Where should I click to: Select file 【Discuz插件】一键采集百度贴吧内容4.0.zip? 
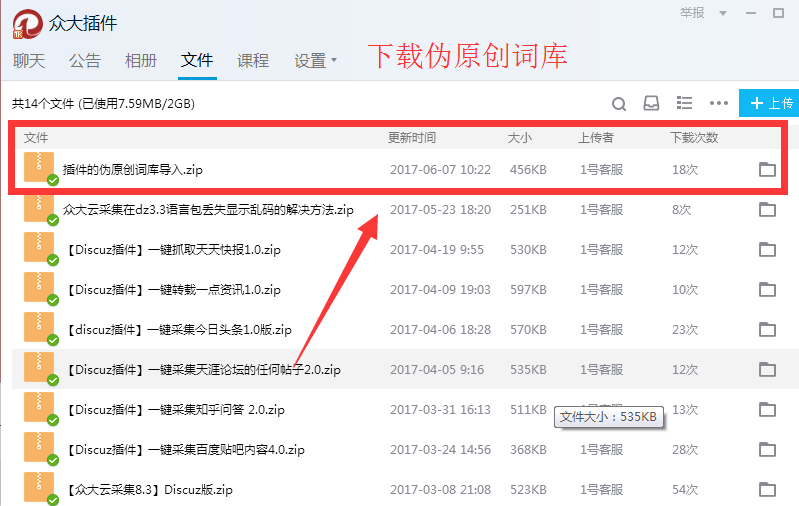click(185, 449)
